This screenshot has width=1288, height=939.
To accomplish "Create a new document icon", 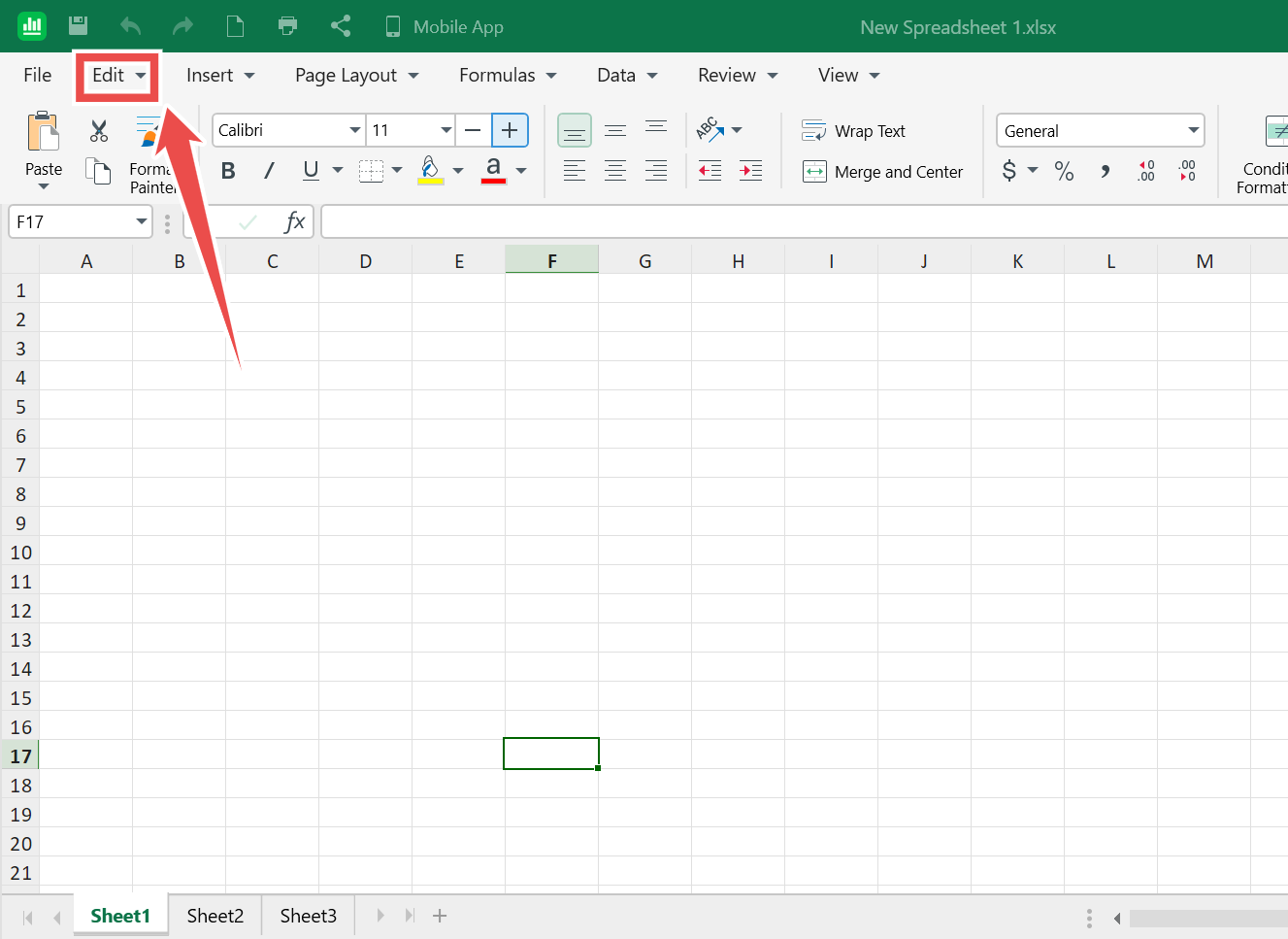I will 235,26.
